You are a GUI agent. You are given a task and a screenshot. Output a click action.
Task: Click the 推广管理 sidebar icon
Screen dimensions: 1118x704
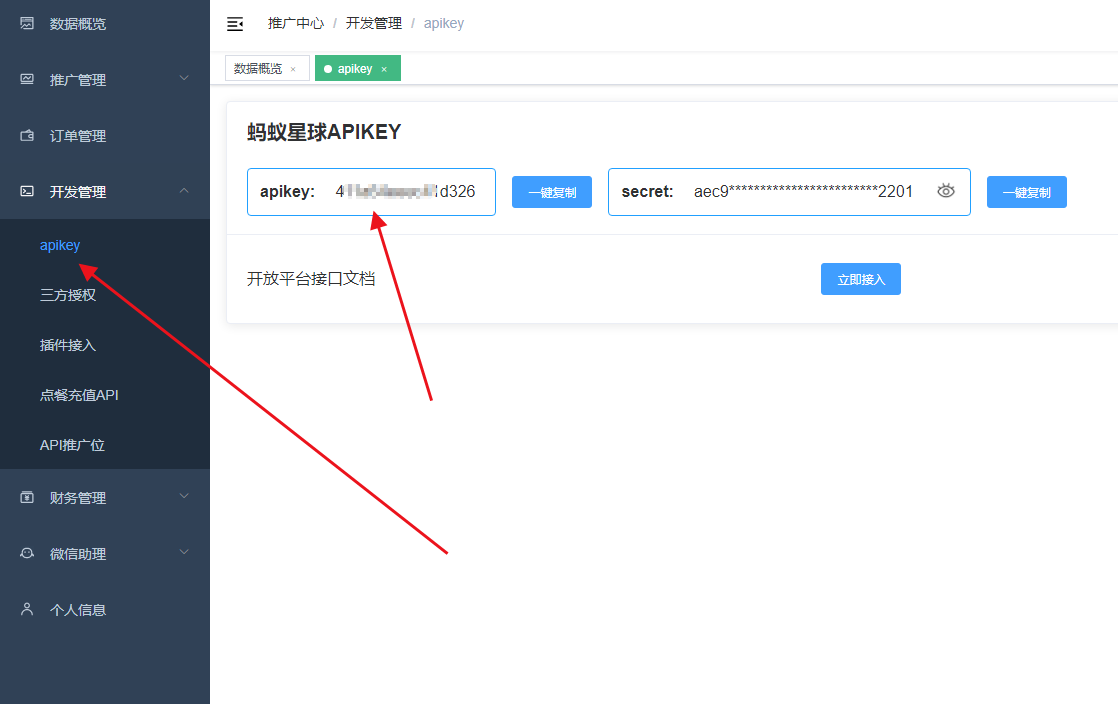[27, 79]
